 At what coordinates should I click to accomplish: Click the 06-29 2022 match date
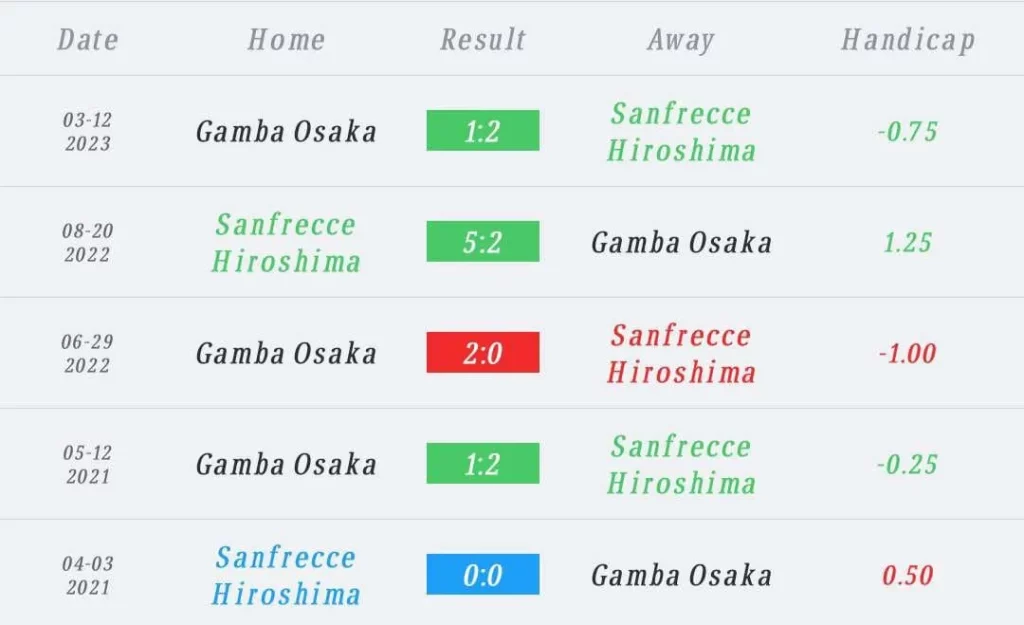point(88,353)
